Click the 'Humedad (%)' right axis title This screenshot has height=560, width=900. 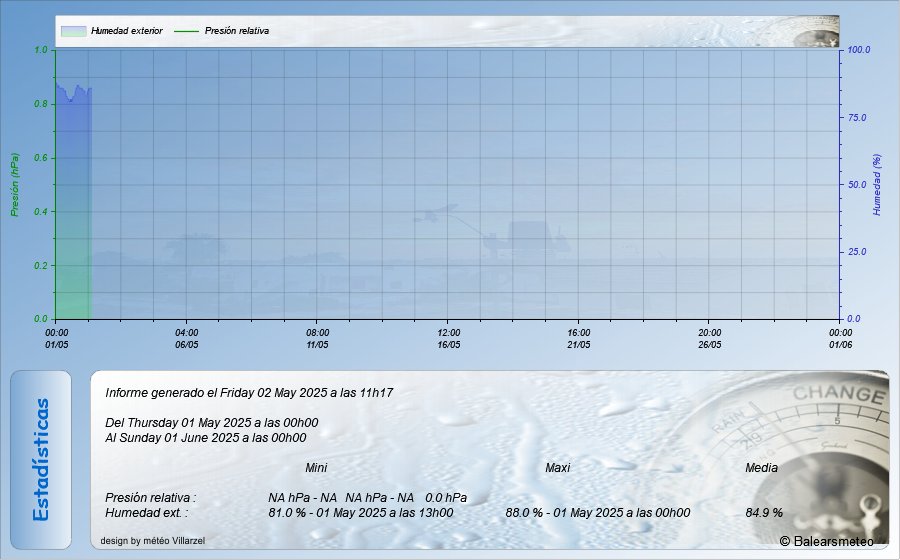pos(876,184)
